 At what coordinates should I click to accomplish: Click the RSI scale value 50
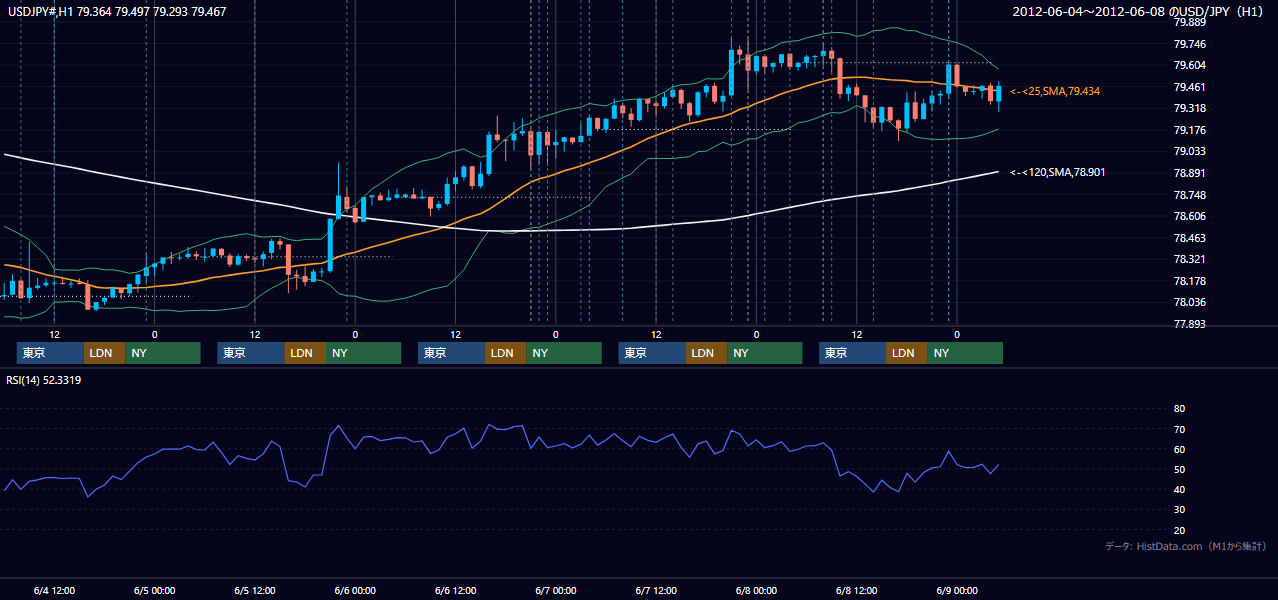coord(1179,469)
